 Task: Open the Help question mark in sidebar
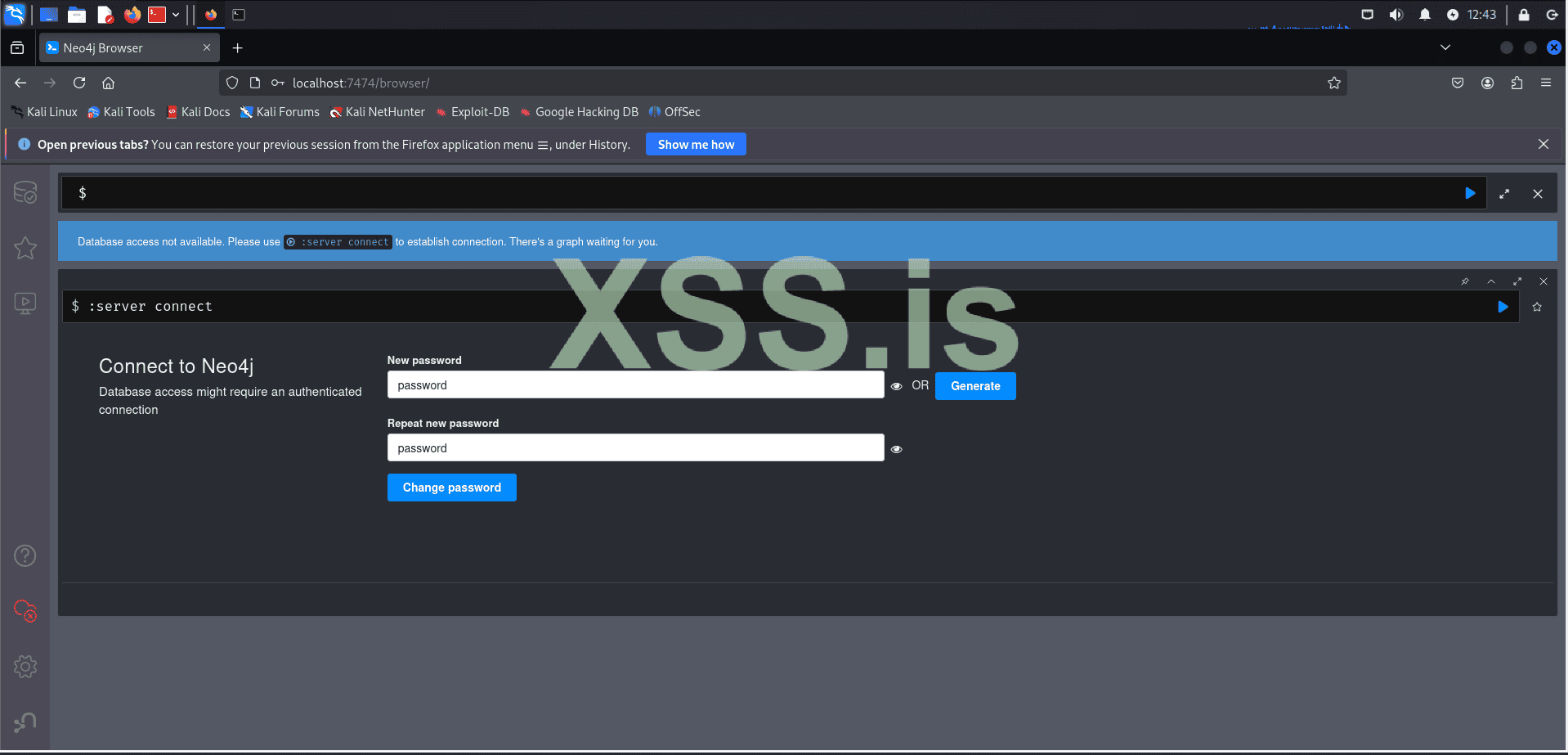(x=25, y=556)
